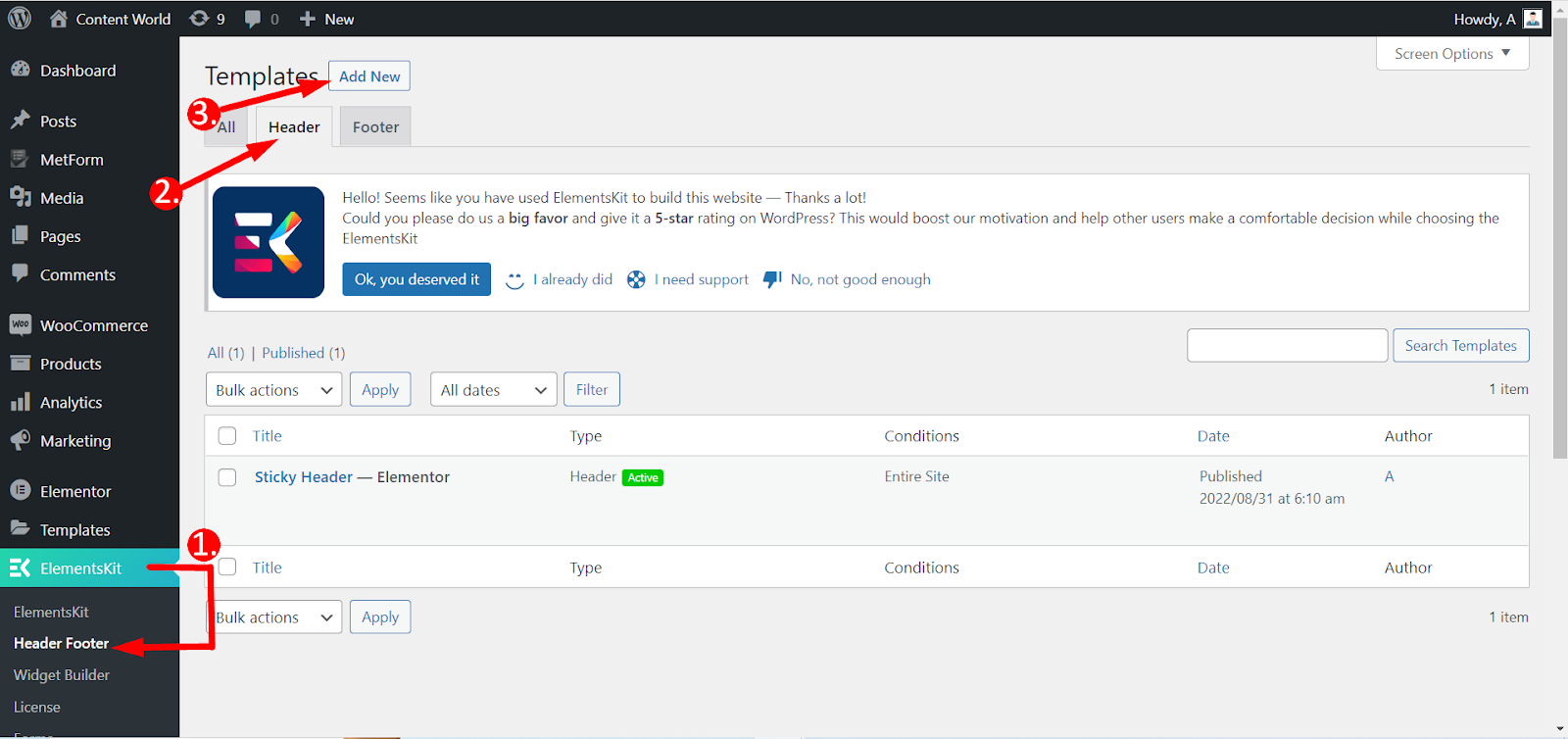Open the comments bubble in admin bar
1568x739 pixels.
[x=253, y=19]
